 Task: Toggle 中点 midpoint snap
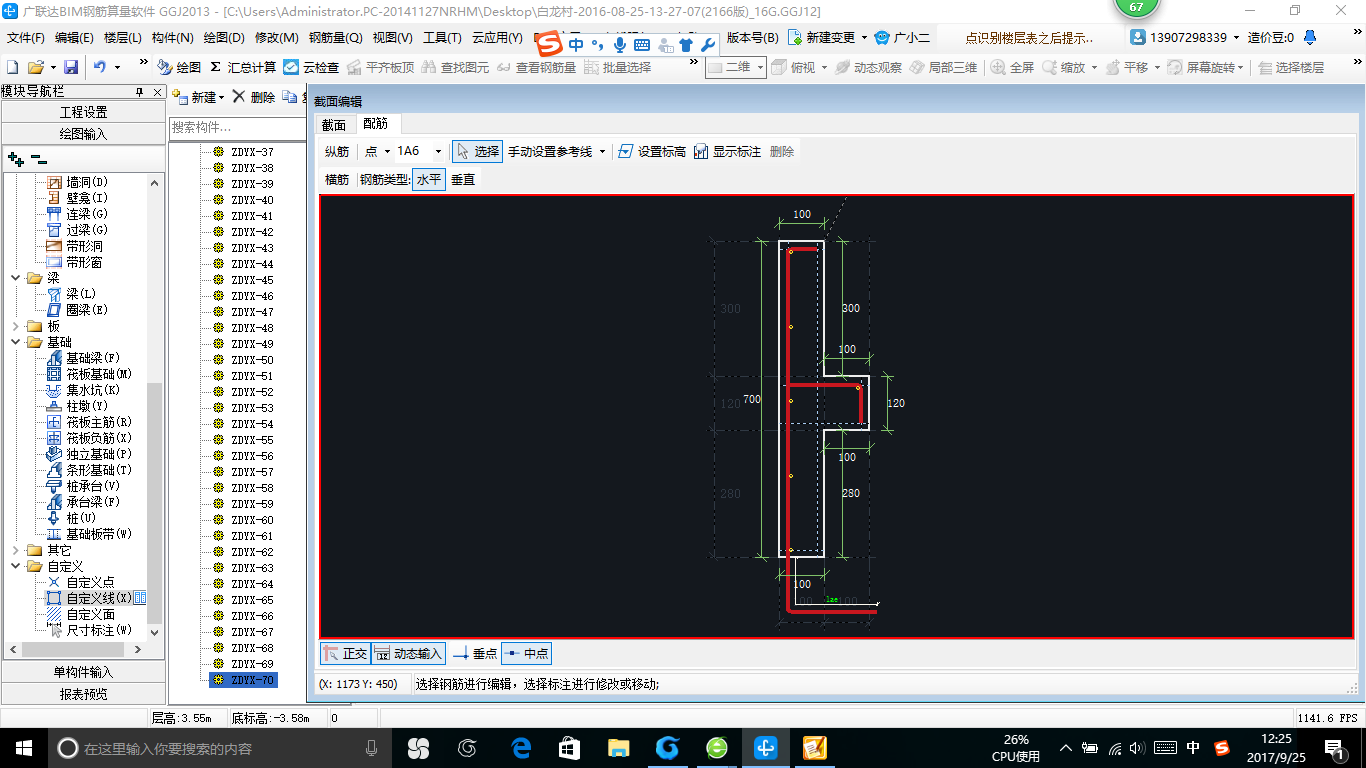(x=526, y=653)
